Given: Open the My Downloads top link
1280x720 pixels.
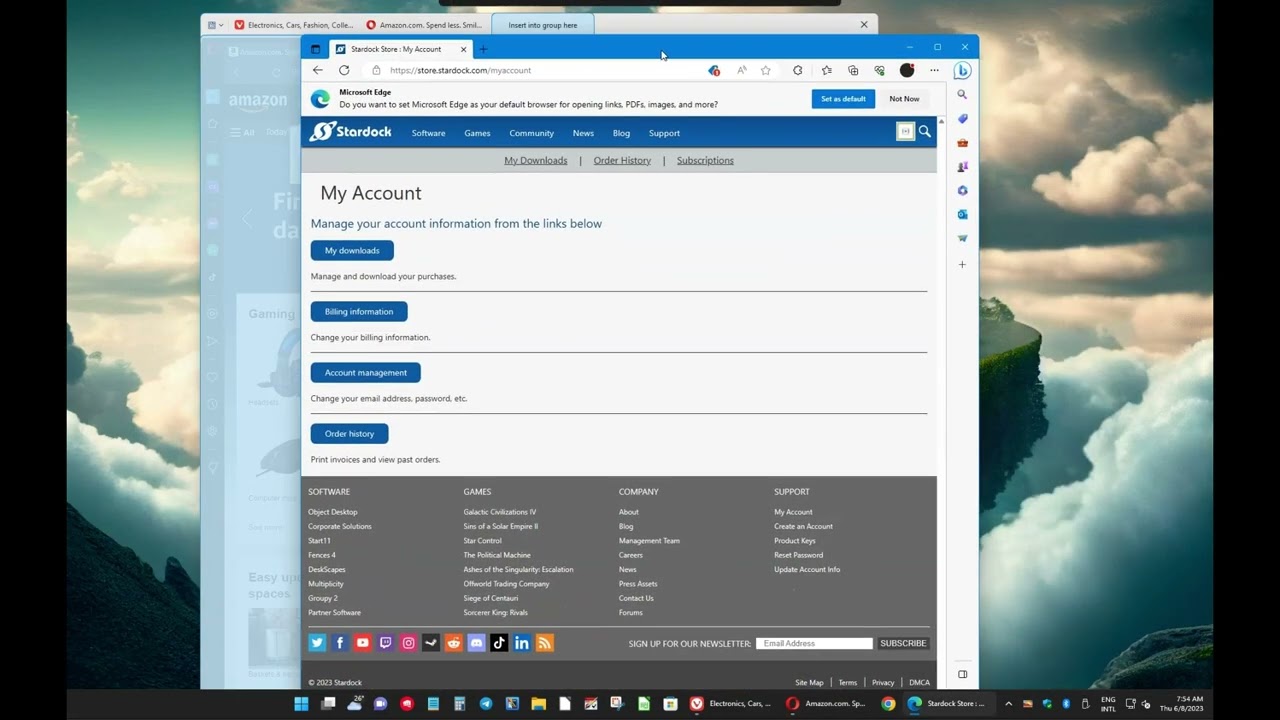Looking at the screenshot, I should pos(535,160).
